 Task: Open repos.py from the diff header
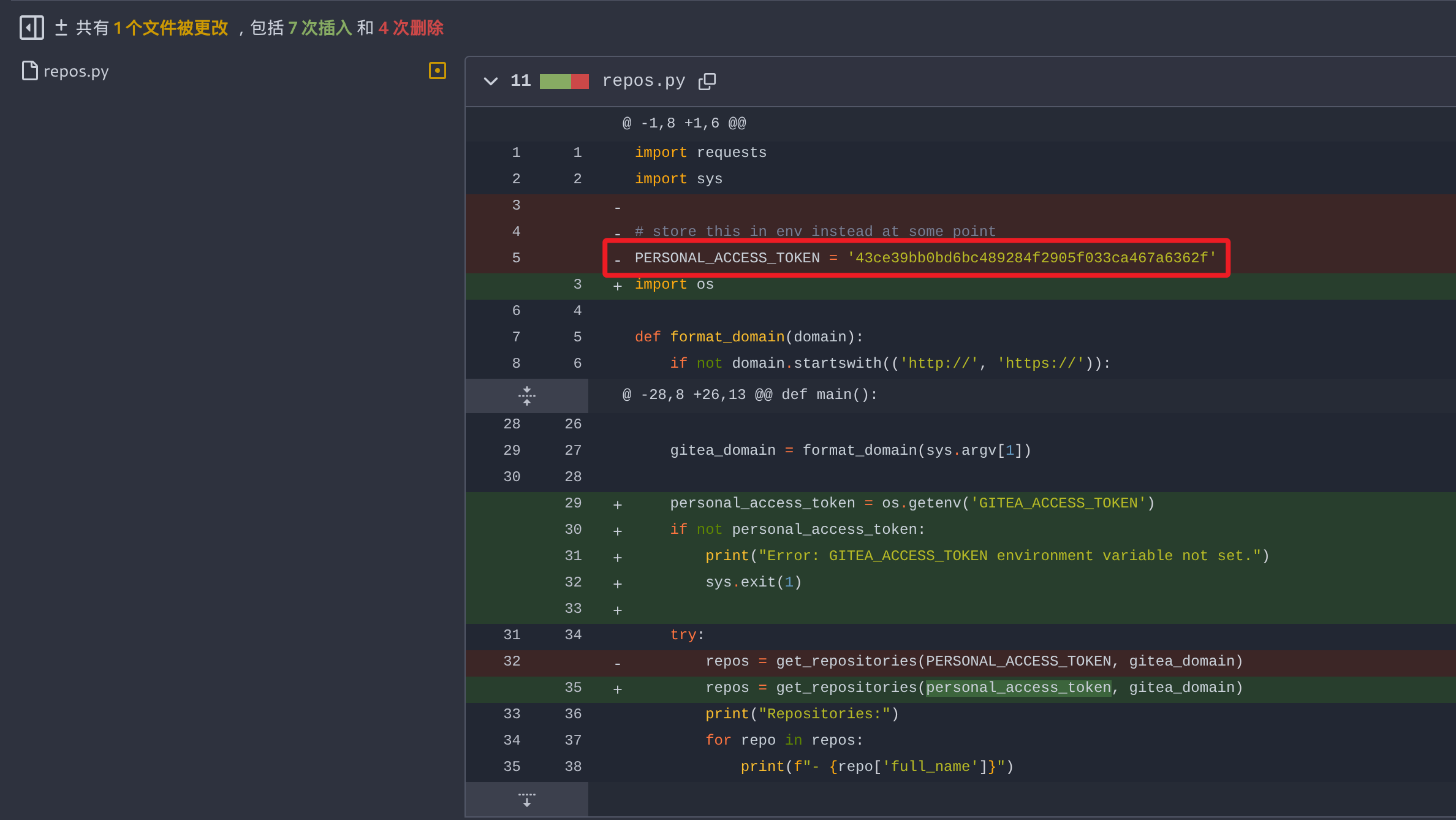click(643, 81)
